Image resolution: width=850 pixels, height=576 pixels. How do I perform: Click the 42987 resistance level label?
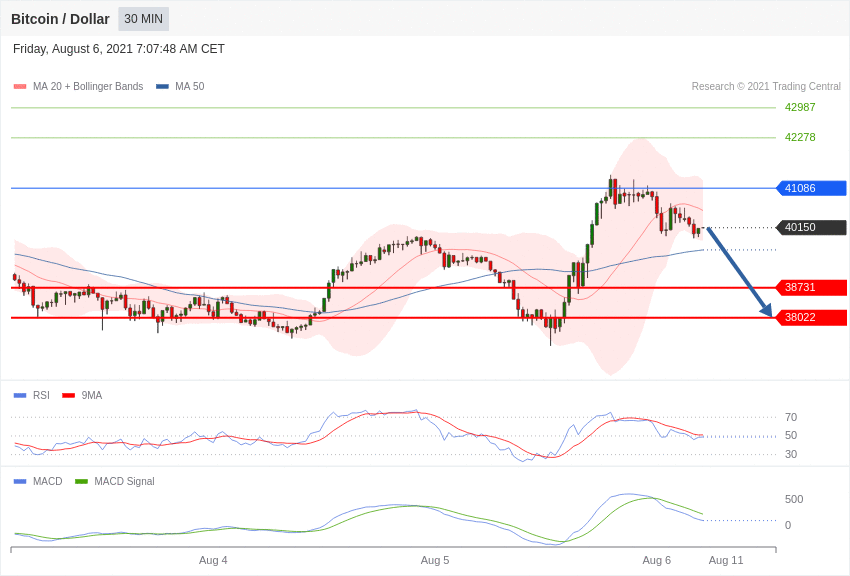pyautogui.click(x=800, y=107)
